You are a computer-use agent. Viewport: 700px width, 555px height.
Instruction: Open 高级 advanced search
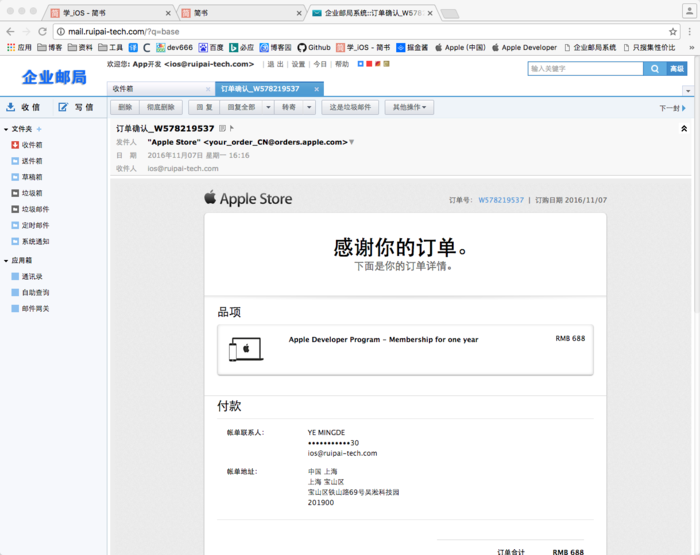677,69
